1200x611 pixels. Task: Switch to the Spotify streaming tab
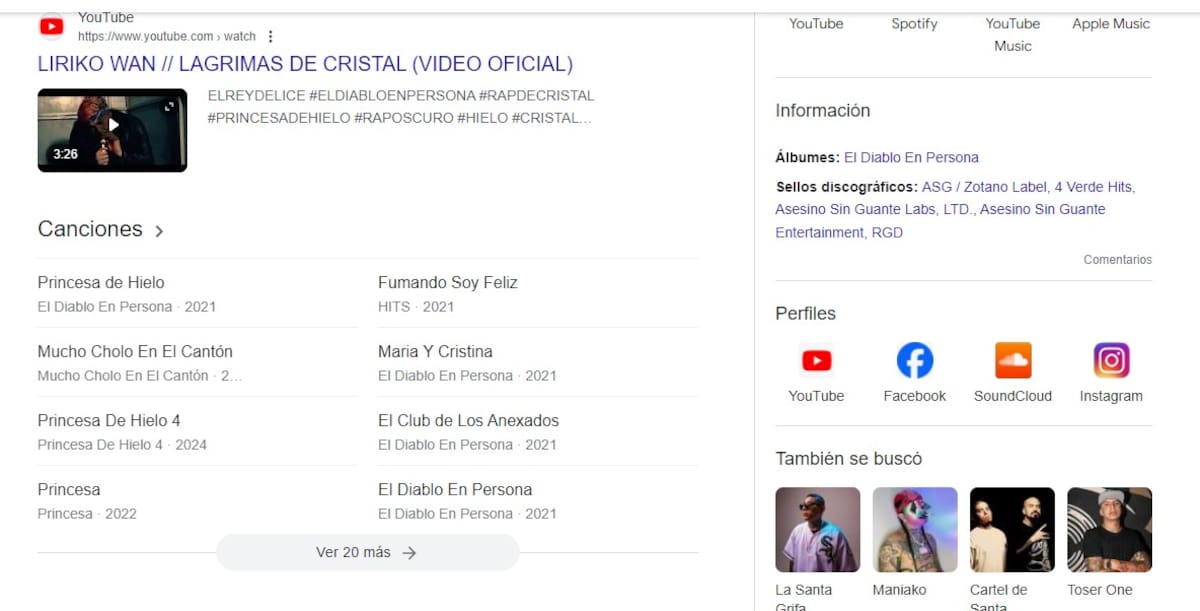914,23
